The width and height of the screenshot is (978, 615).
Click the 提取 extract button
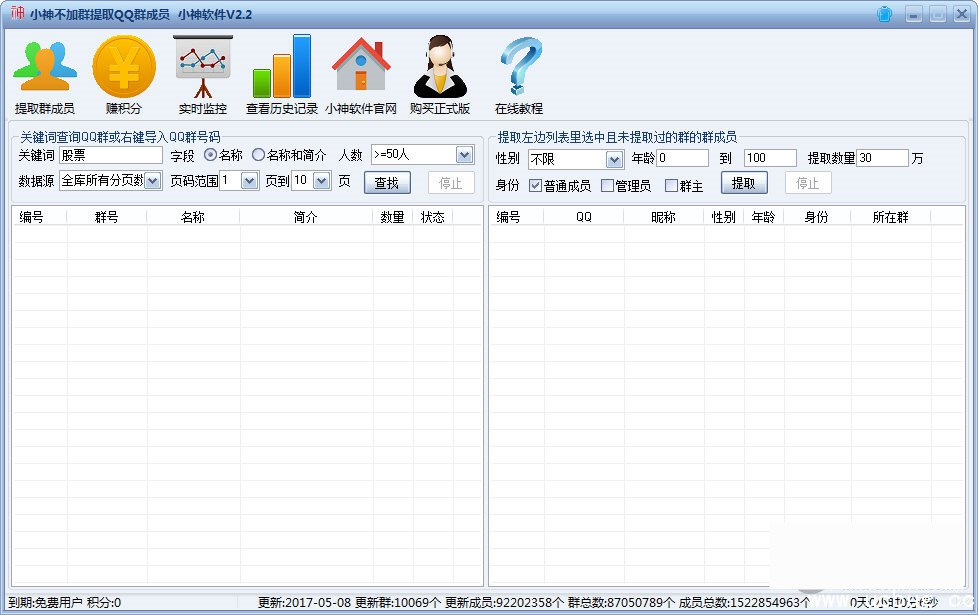(743, 183)
